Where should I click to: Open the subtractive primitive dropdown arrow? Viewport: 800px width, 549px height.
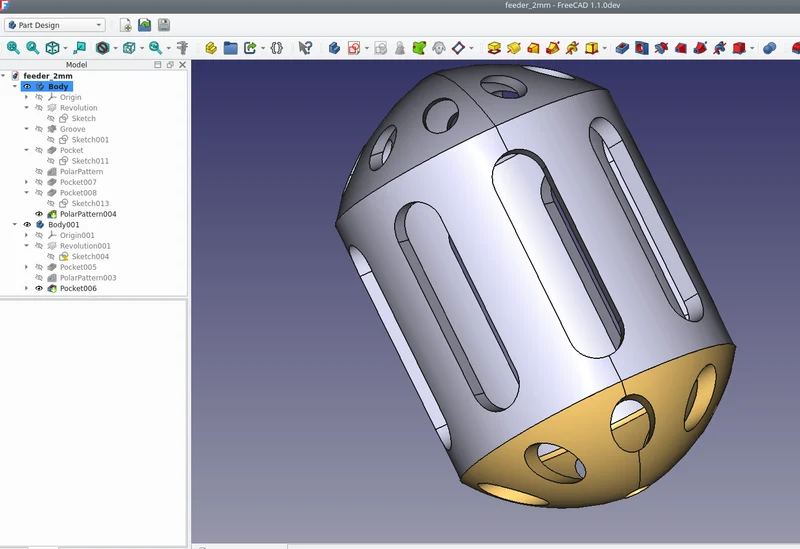point(752,48)
